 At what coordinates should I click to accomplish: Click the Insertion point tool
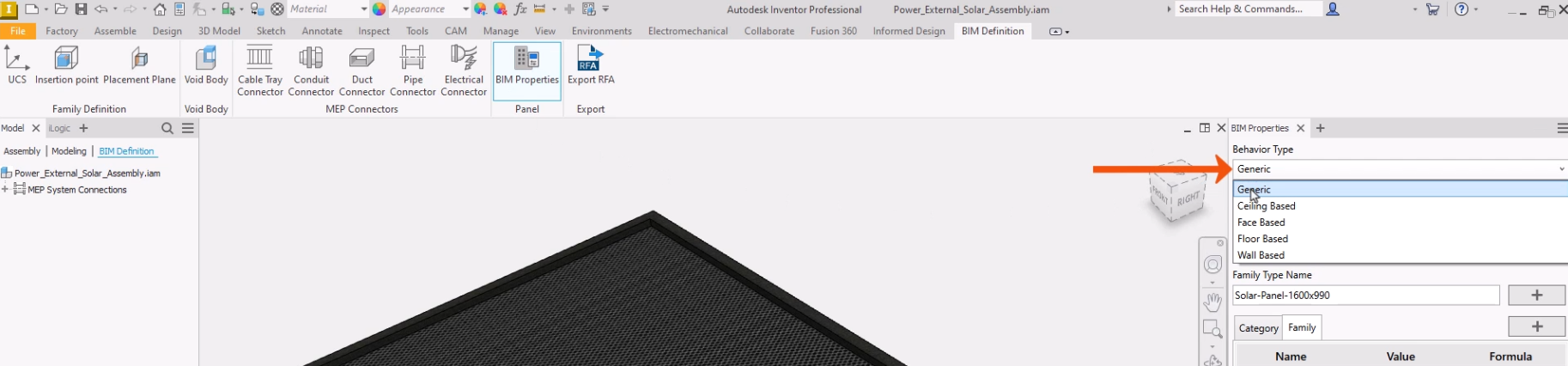(x=66, y=65)
